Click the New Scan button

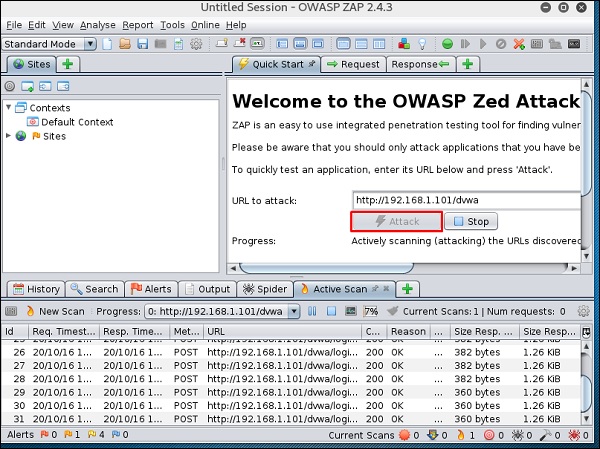click(55, 311)
